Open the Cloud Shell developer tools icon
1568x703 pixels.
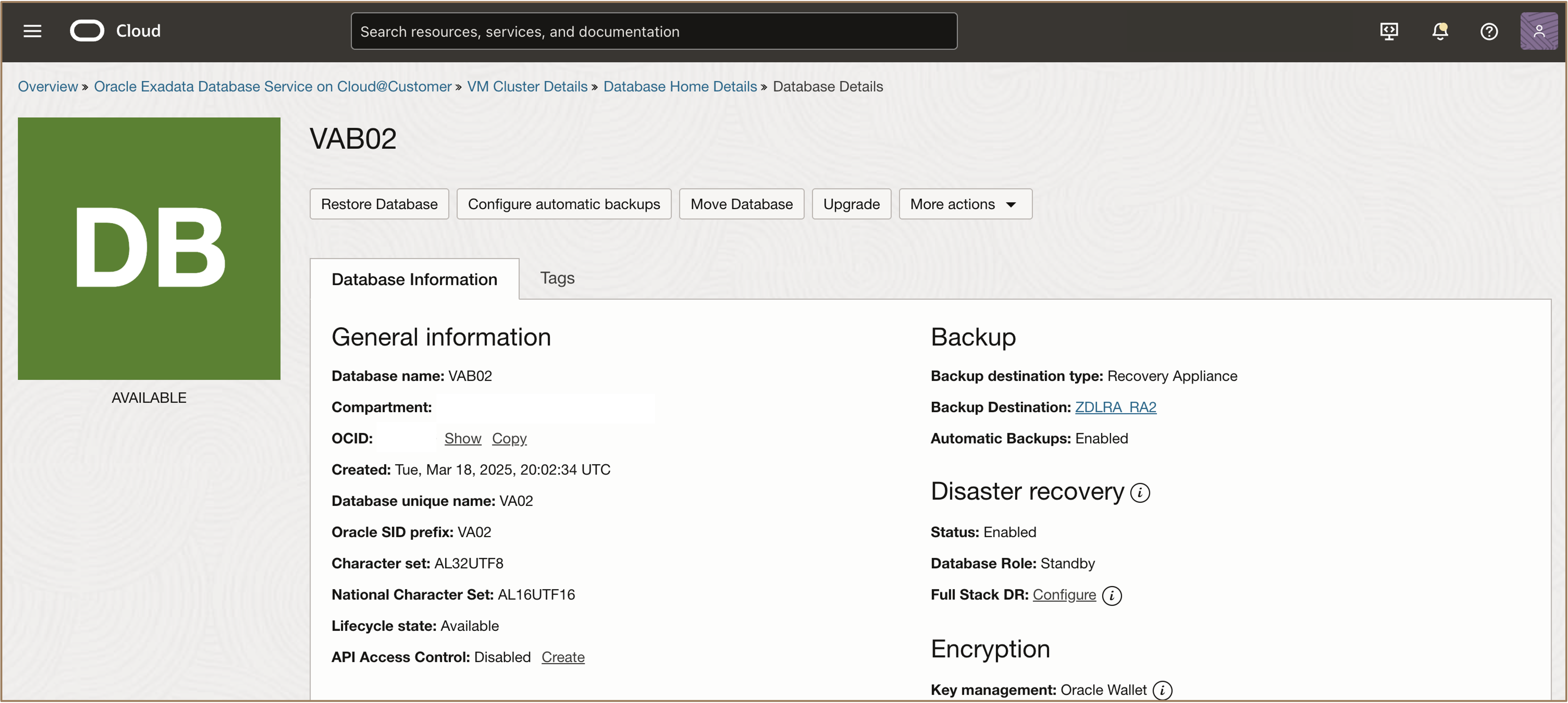click(x=1388, y=31)
